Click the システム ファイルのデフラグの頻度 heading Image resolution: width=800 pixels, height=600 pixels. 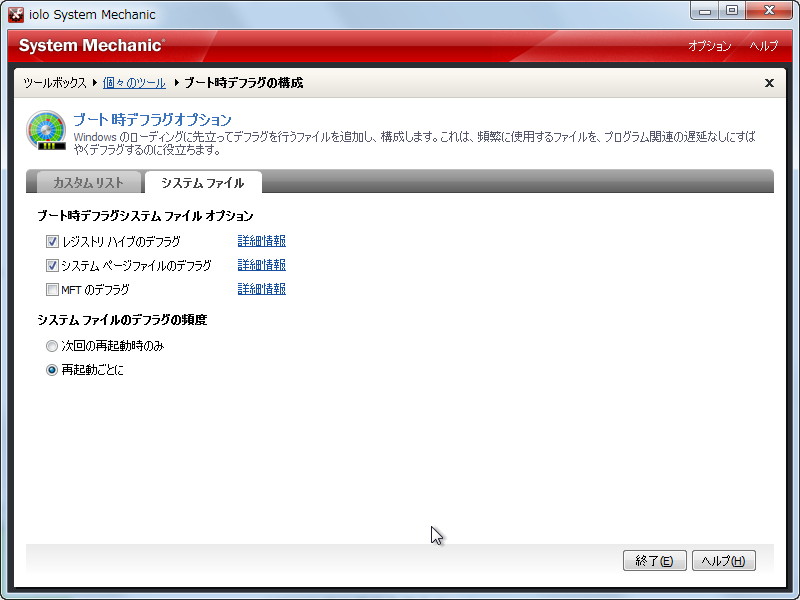click(x=122, y=320)
